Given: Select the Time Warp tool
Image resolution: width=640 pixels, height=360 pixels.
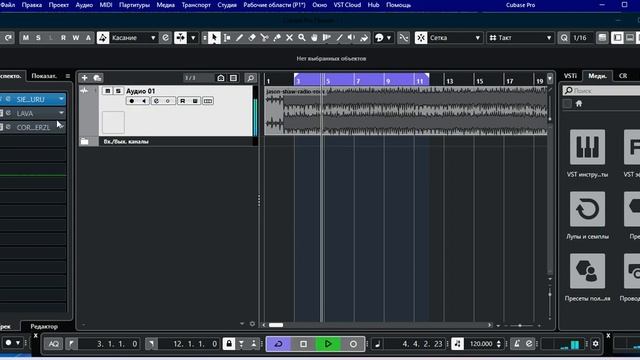Looking at the screenshot, I should point(327,38).
